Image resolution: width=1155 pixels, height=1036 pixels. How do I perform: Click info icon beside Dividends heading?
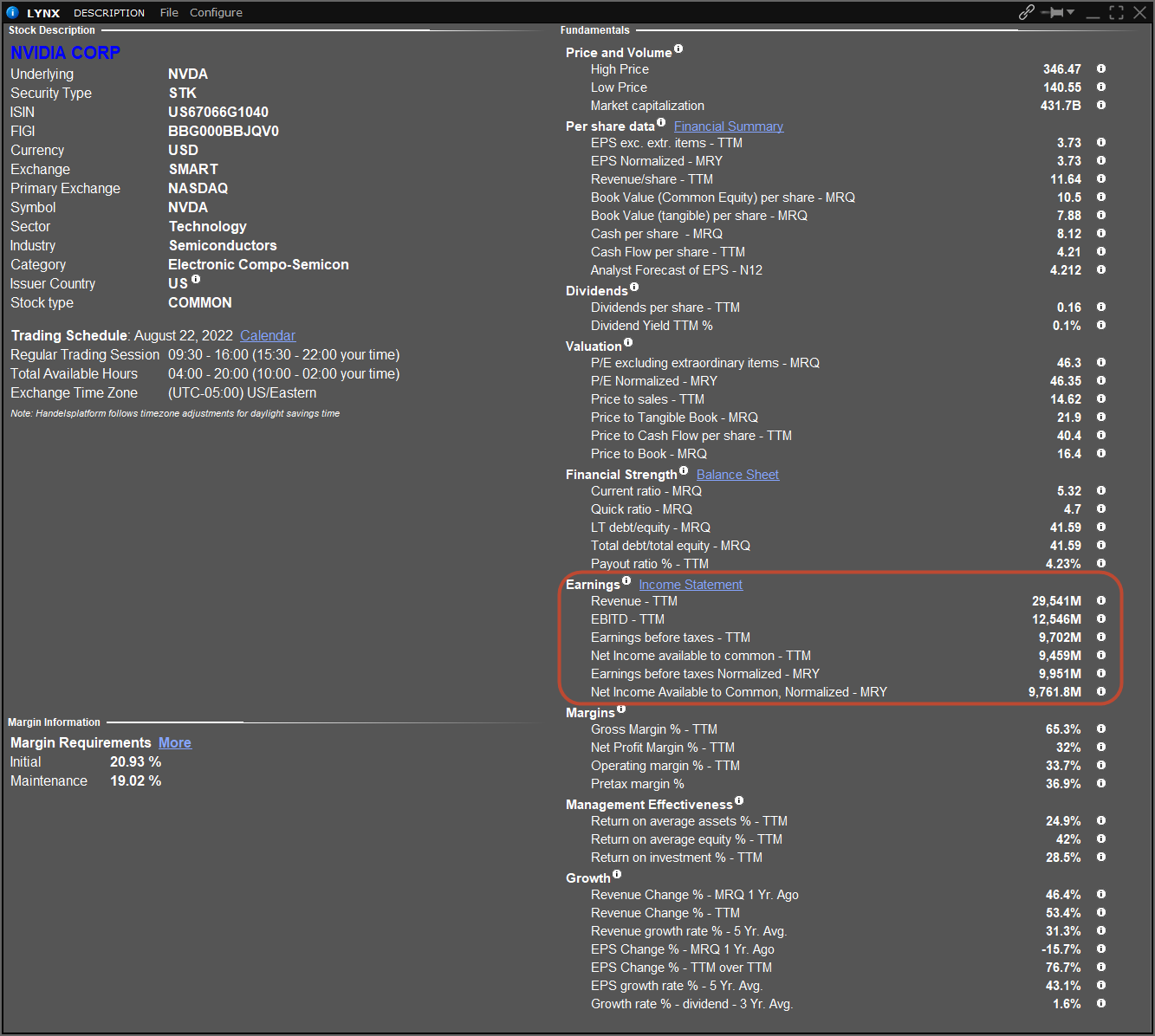pos(634,287)
